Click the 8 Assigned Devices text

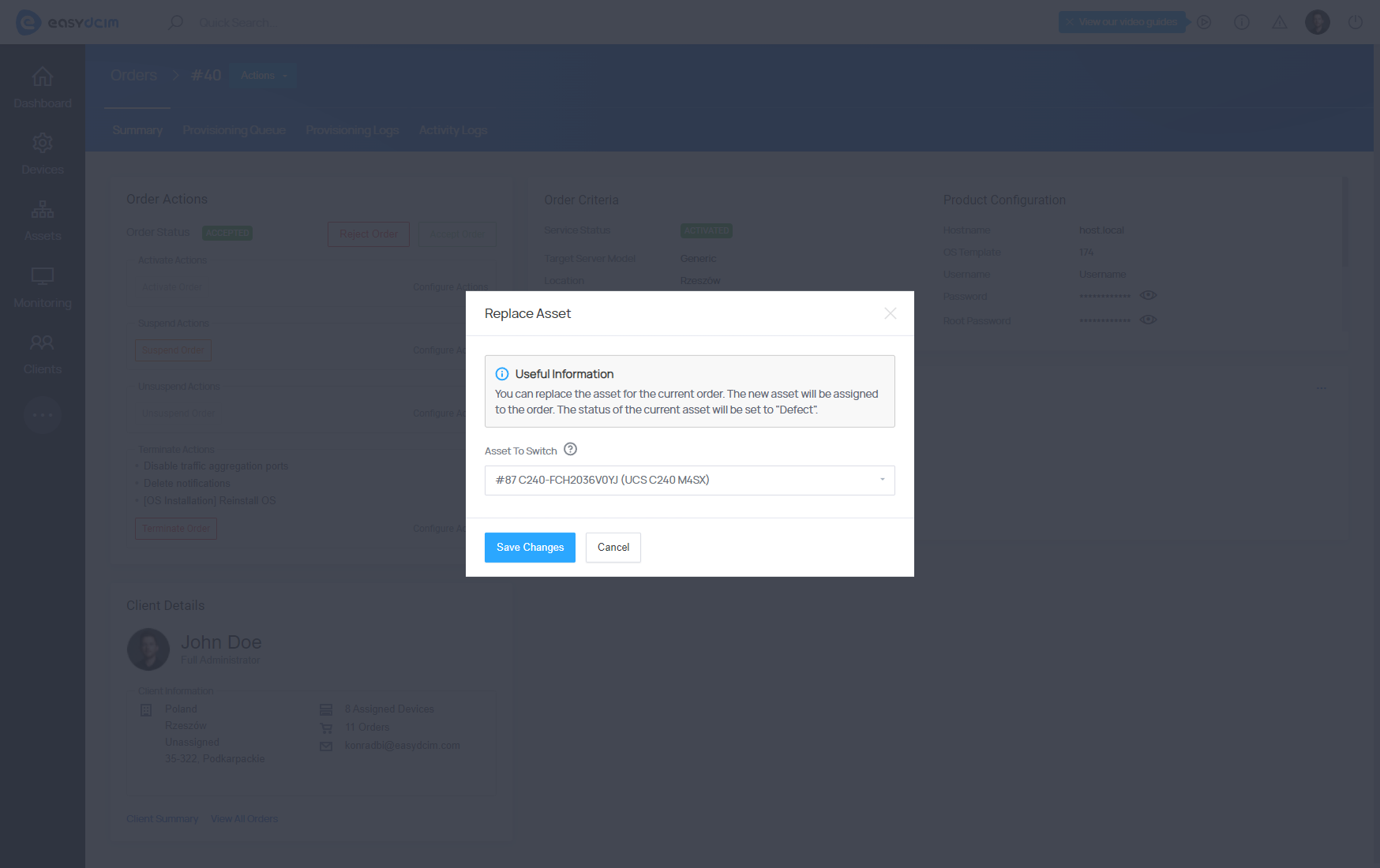(x=389, y=709)
